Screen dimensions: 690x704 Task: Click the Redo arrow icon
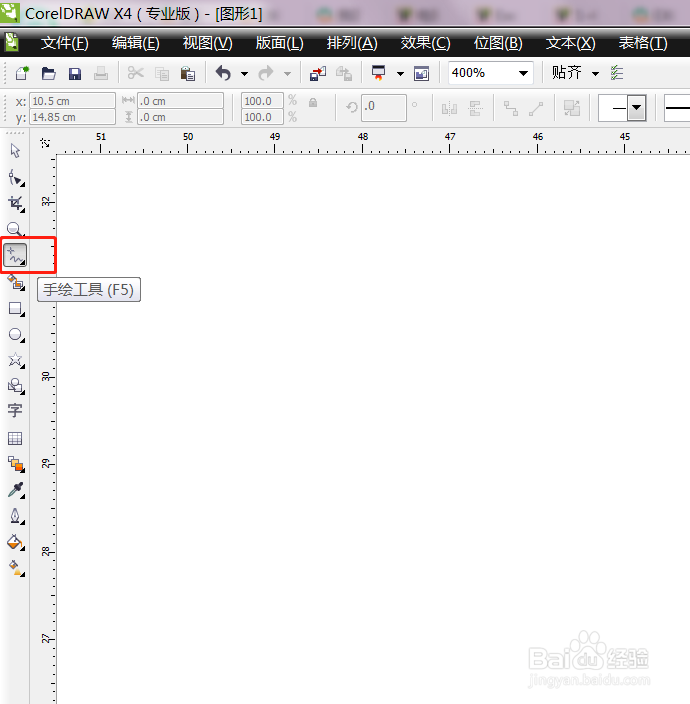pyautogui.click(x=266, y=73)
